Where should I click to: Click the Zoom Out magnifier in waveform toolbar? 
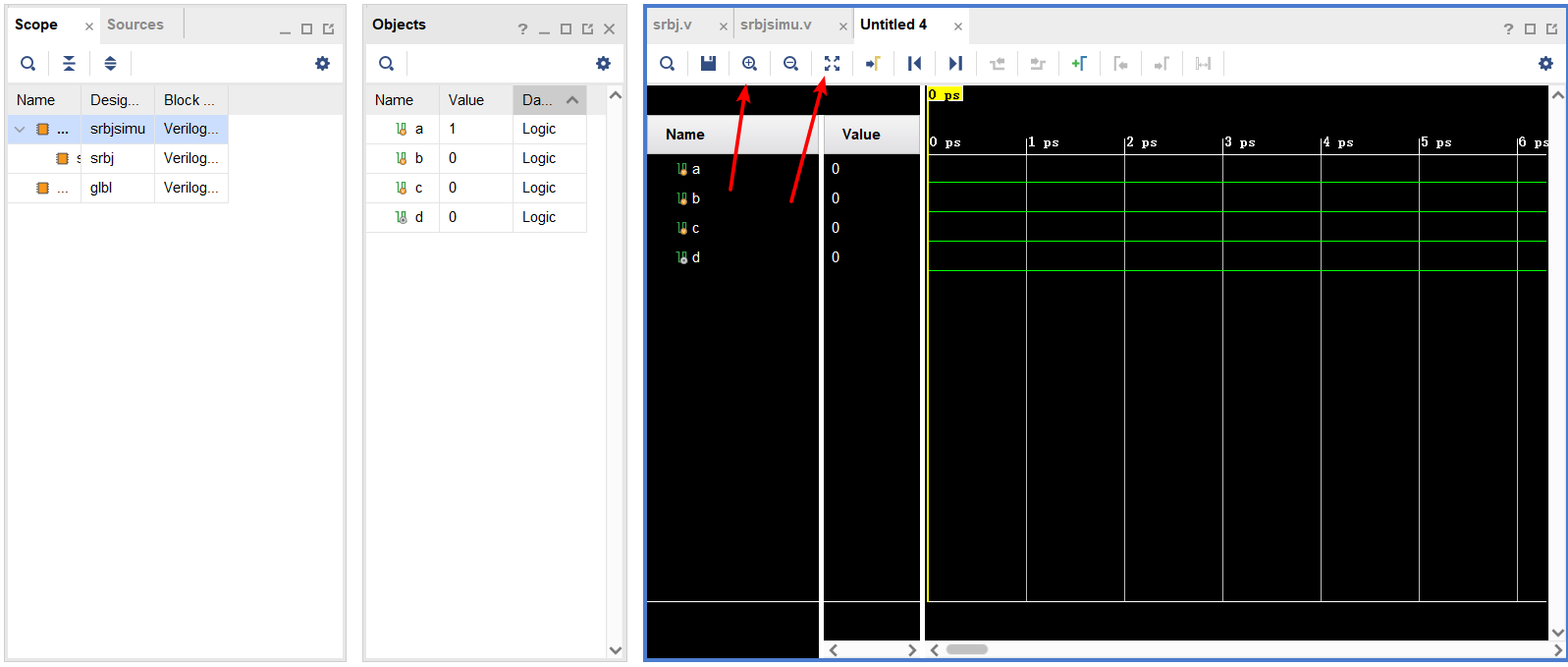[790, 64]
